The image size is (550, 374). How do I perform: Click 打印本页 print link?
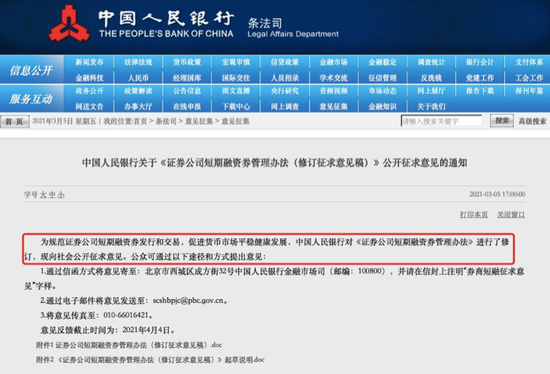pos(474,214)
